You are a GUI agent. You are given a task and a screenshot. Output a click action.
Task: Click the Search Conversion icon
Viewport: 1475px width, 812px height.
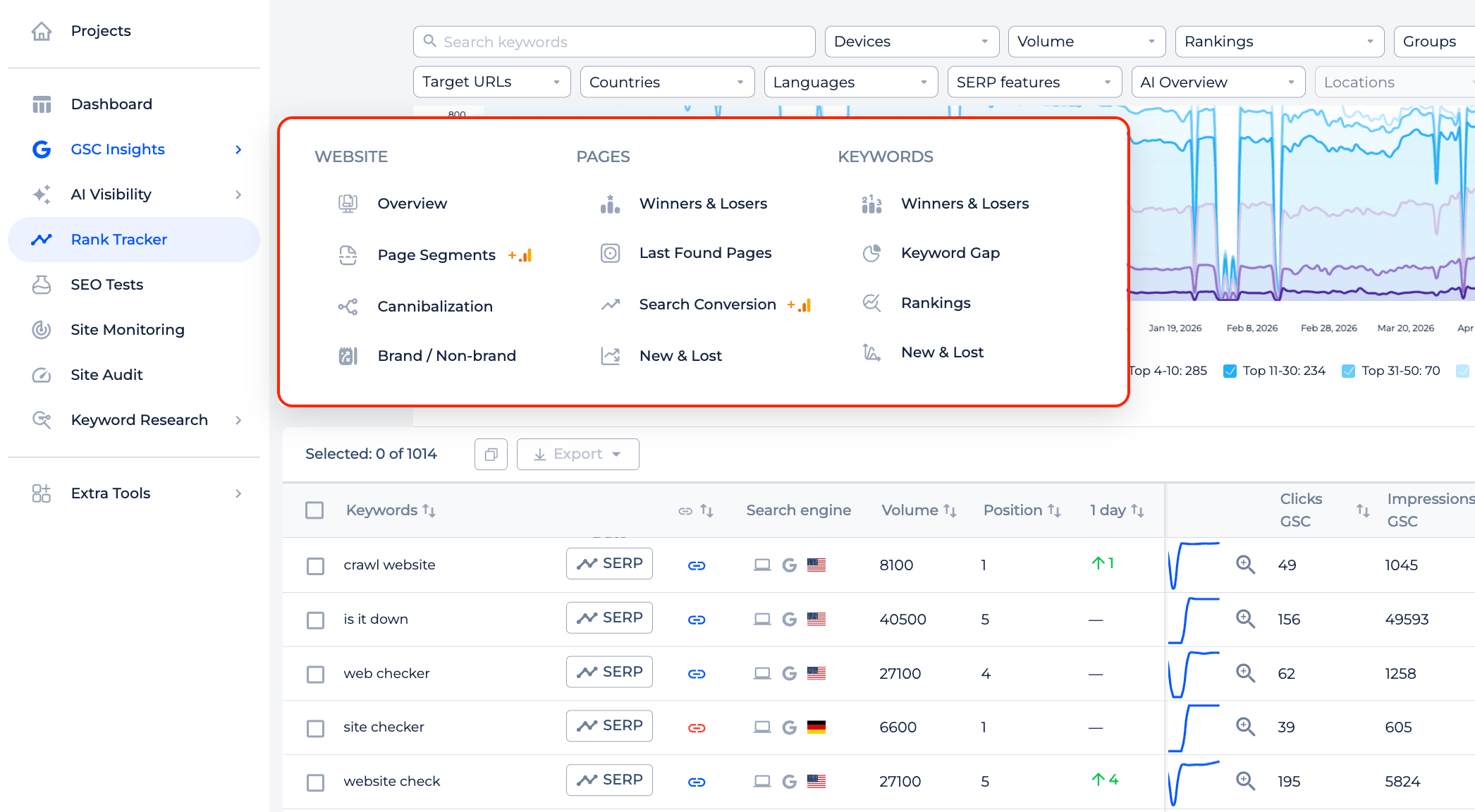(x=610, y=304)
